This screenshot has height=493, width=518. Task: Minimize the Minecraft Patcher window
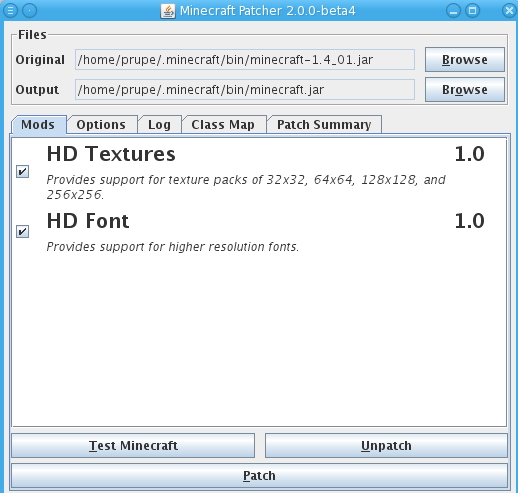[x=453, y=11]
